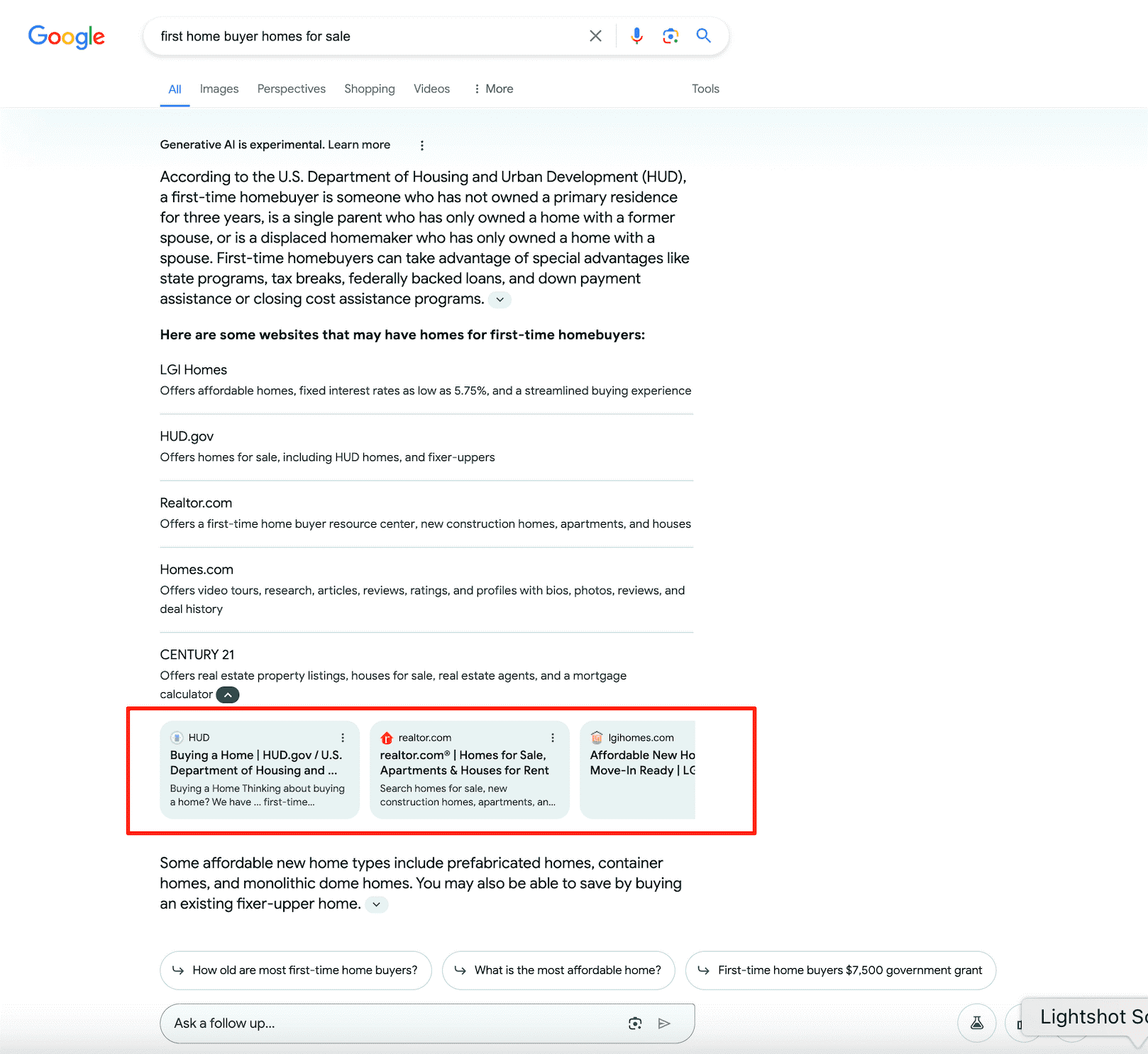Image resolution: width=1148 pixels, height=1054 pixels.
Task: Click the HUD.gov entry
Action: pos(187,437)
